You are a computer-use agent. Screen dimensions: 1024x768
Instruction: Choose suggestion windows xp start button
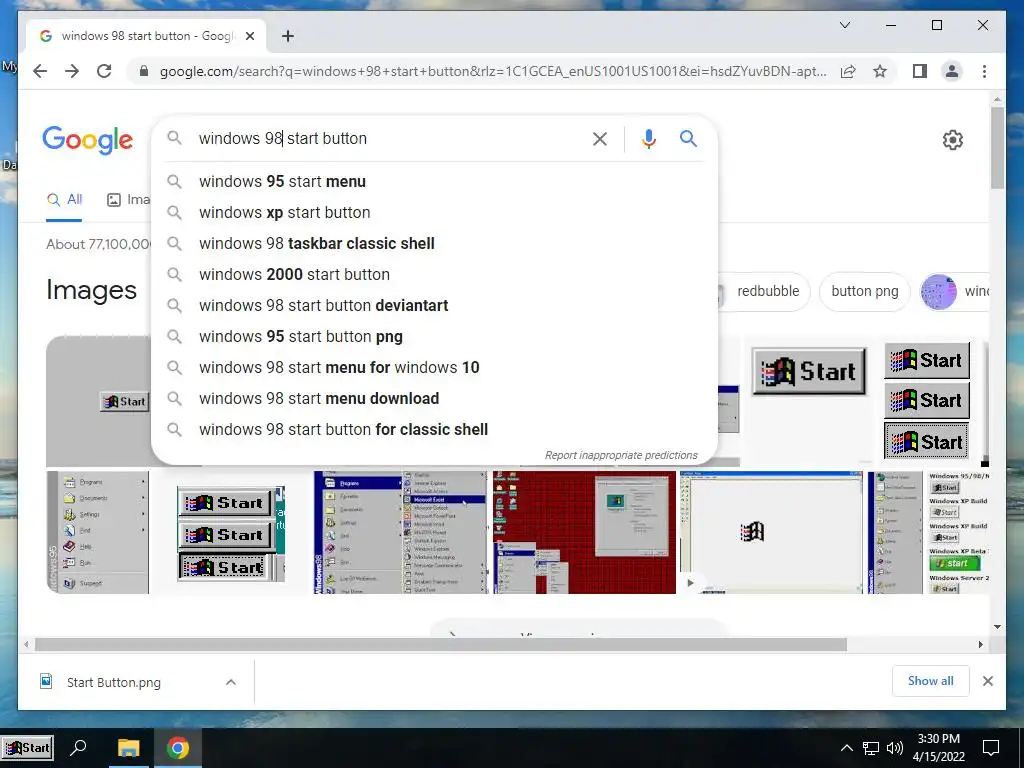tap(434, 212)
